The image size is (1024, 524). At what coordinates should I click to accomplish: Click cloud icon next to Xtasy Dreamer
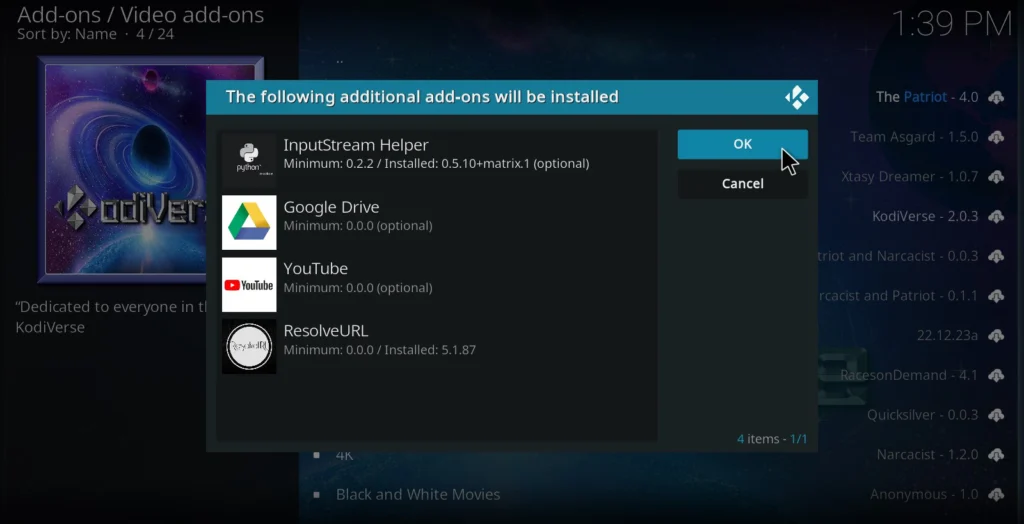[x=996, y=177]
